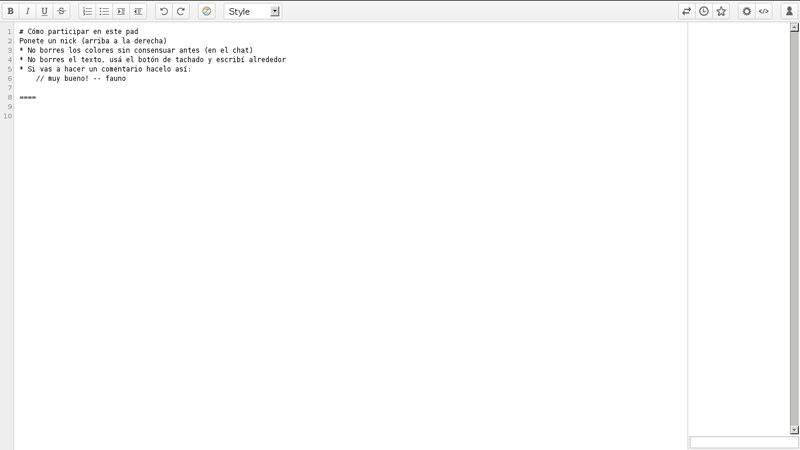Undo the last edit

[x=164, y=11]
